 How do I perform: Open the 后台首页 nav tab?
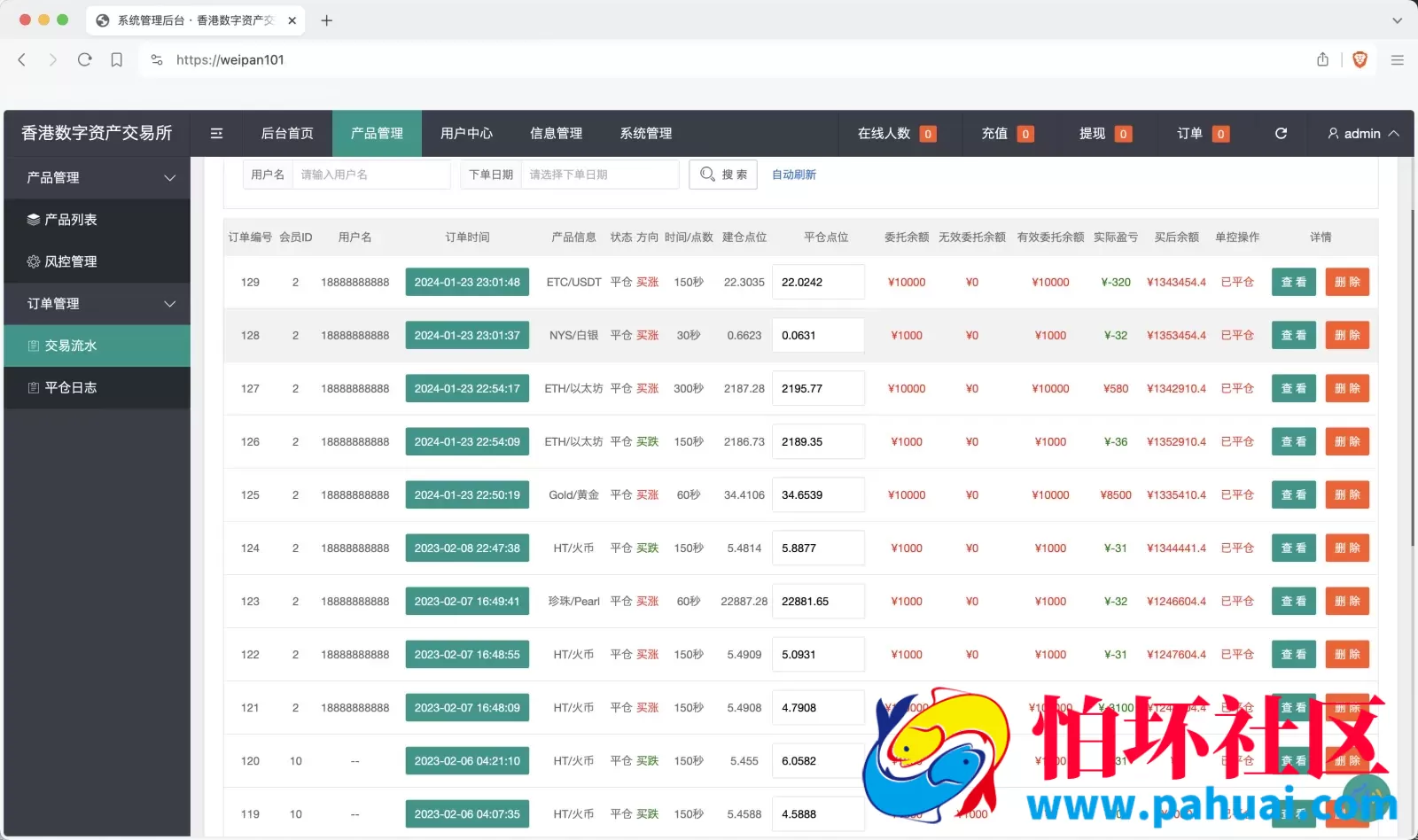tap(287, 133)
